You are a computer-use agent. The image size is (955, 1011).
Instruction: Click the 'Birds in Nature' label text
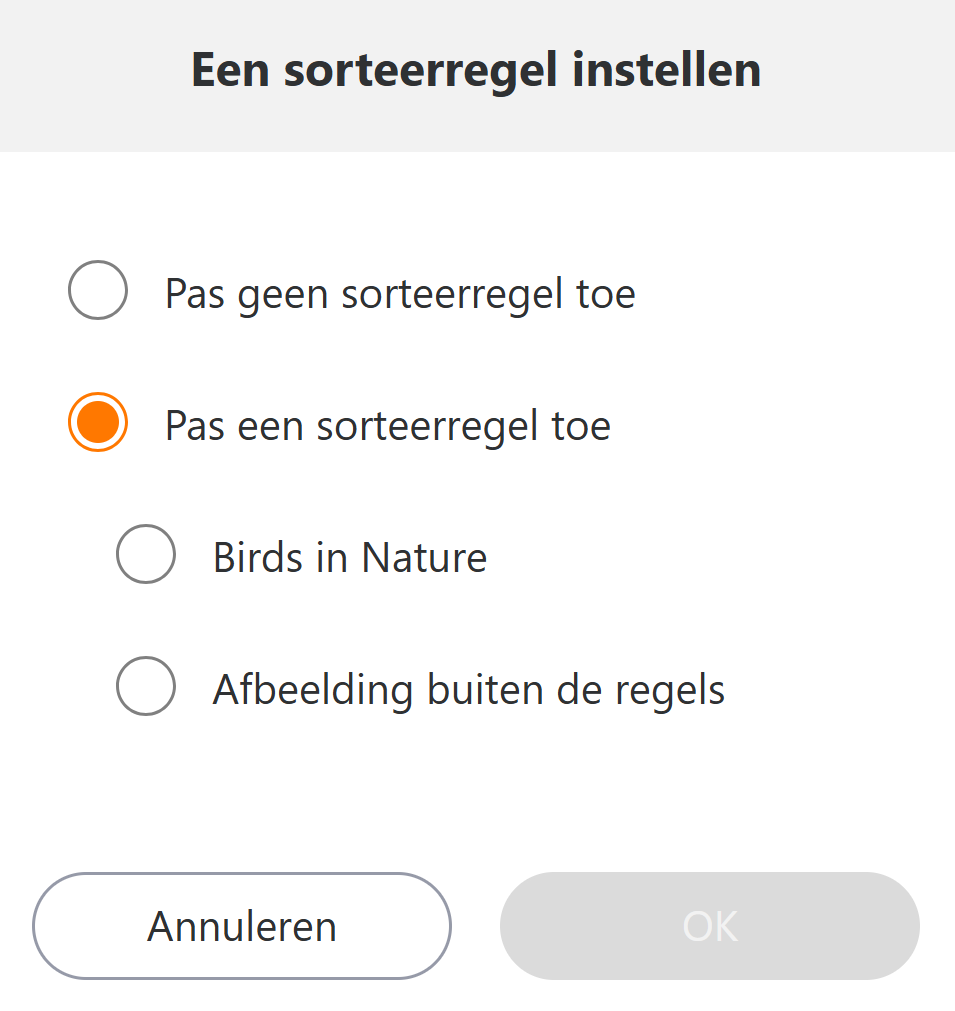pos(349,558)
